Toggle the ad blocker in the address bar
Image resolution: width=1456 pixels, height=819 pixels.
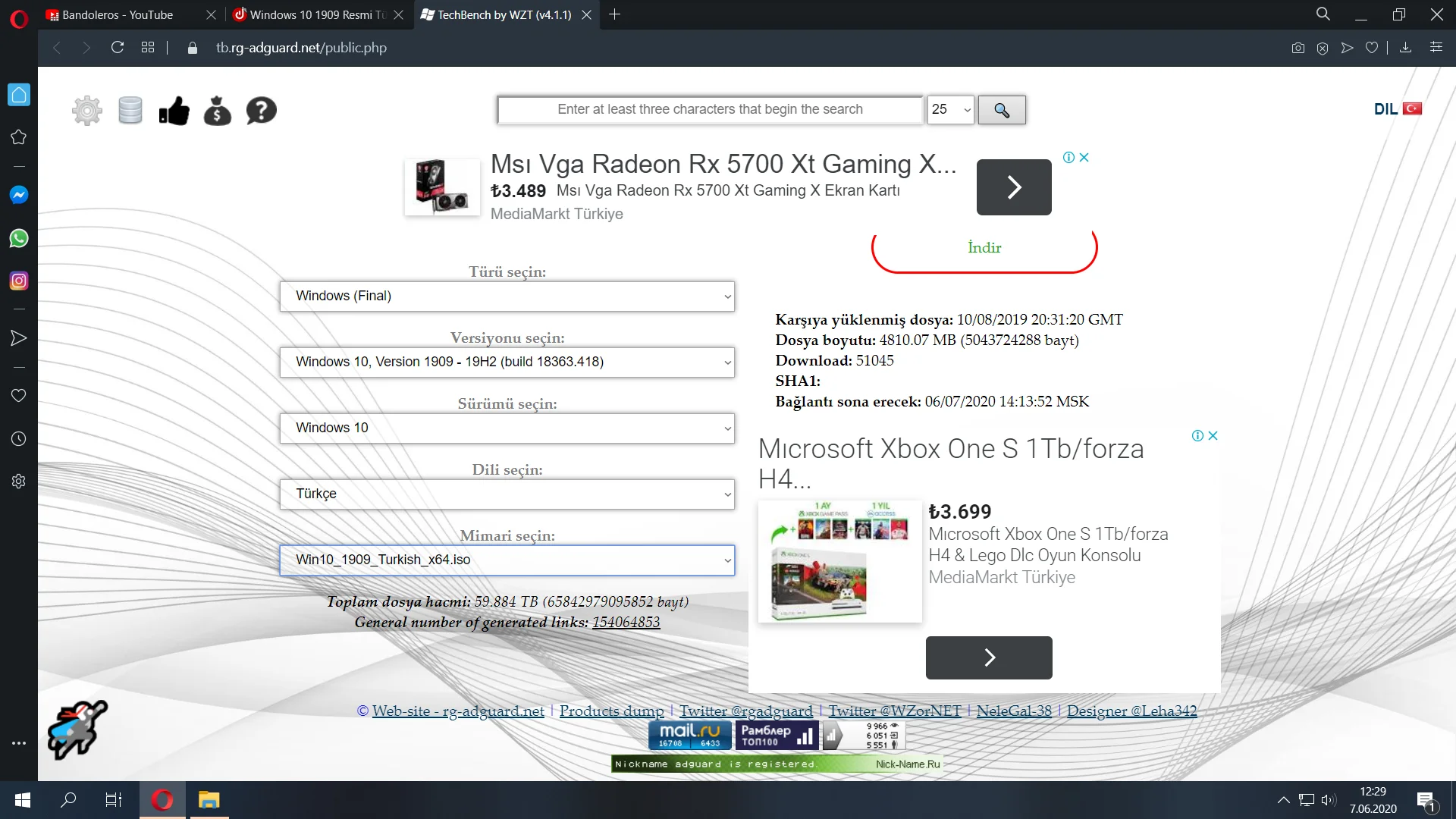(1323, 47)
